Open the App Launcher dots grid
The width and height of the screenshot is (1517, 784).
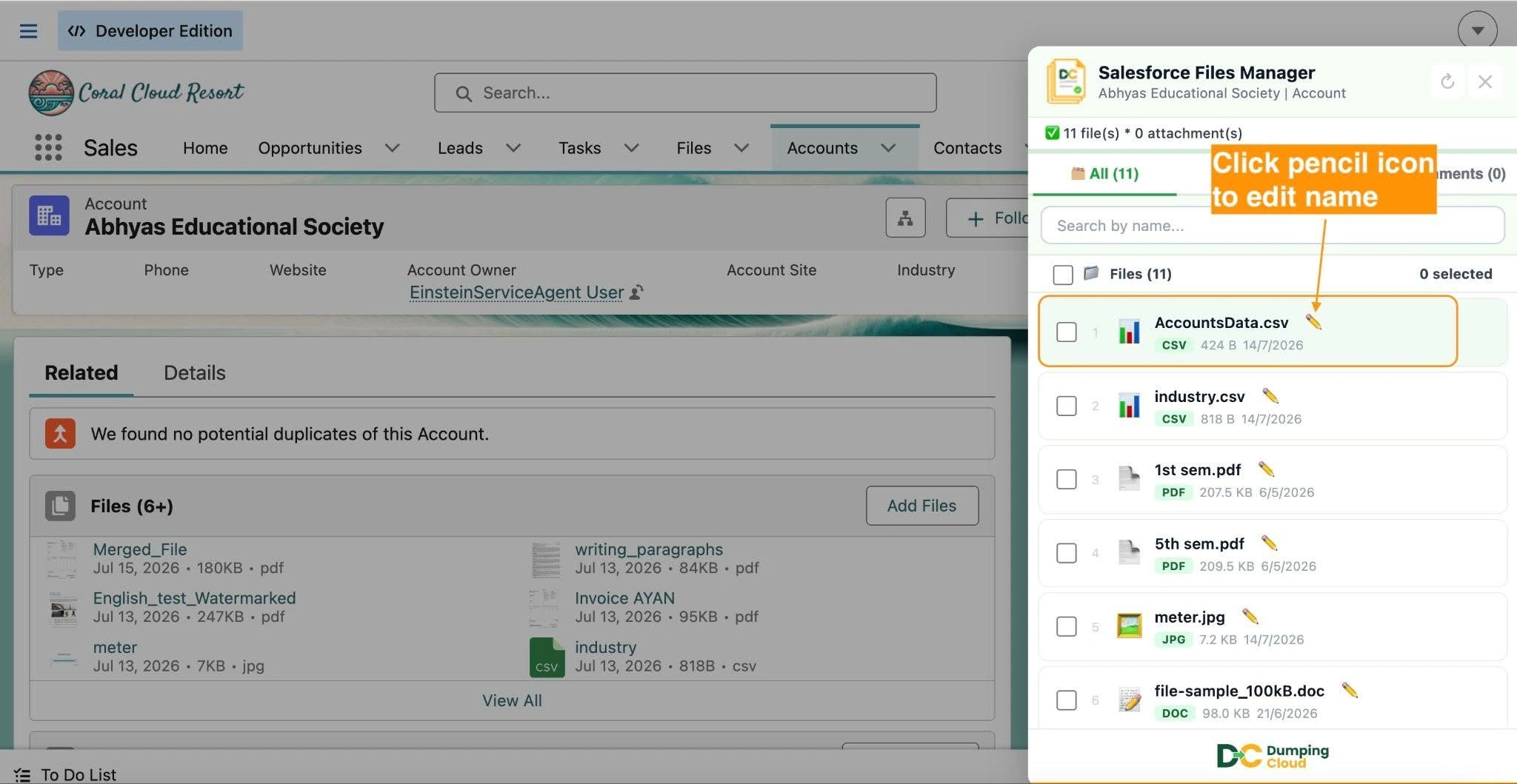48,147
